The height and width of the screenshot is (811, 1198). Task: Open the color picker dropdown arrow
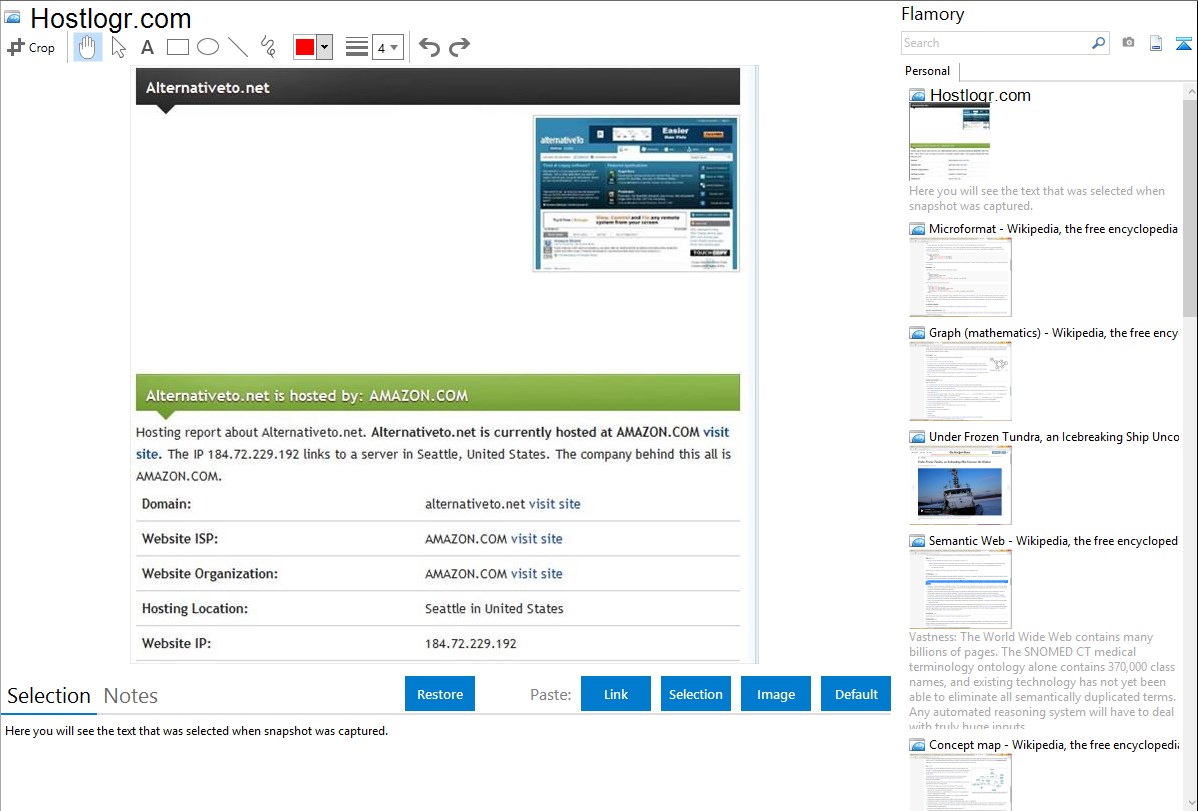pos(324,47)
